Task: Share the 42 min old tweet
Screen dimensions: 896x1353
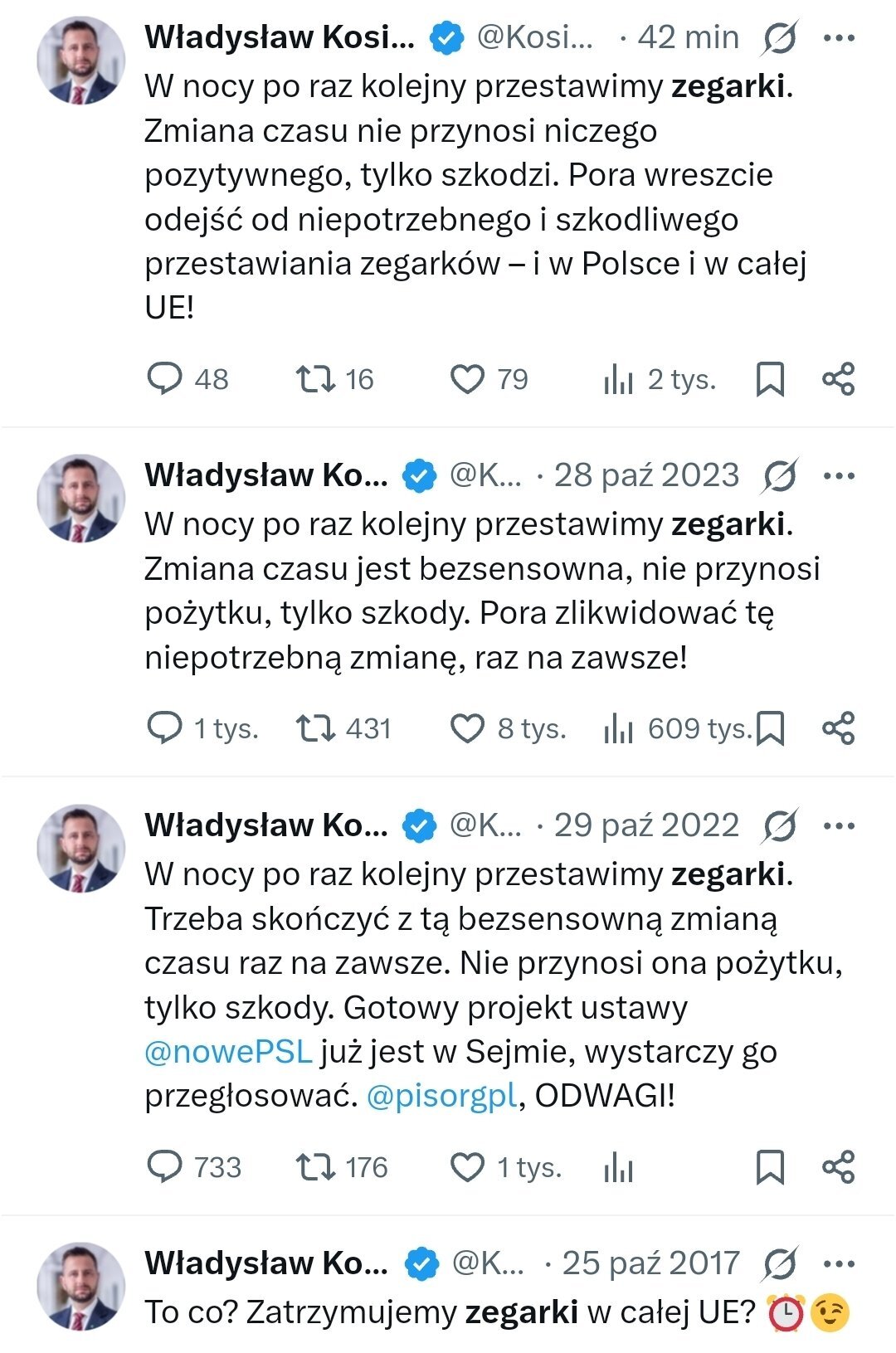Action: pos(838,379)
